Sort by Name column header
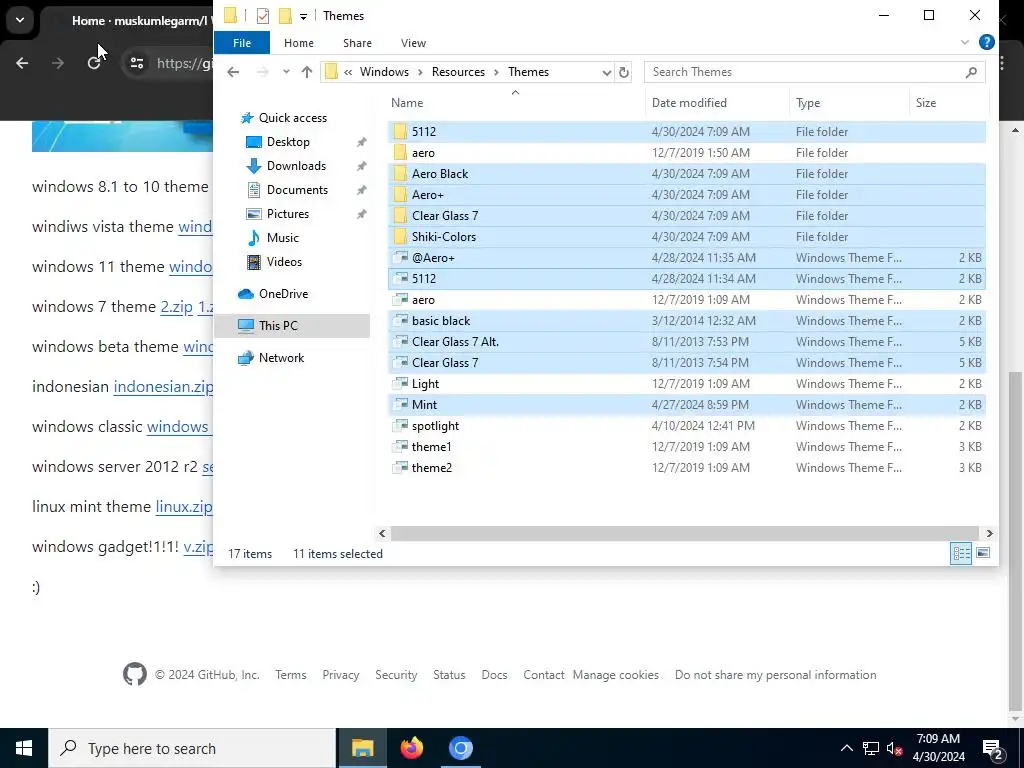The width and height of the screenshot is (1024, 768). (407, 103)
